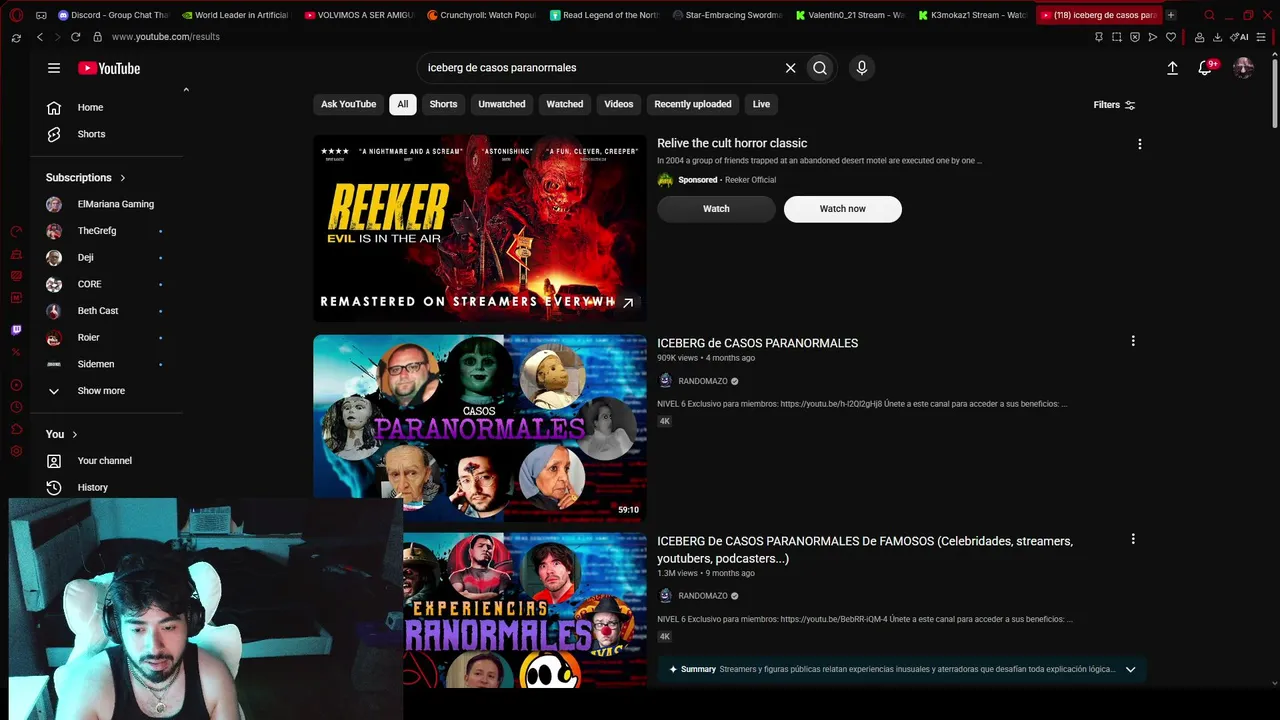Select the Watched filter chip
The height and width of the screenshot is (720, 1280).
[565, 104]
